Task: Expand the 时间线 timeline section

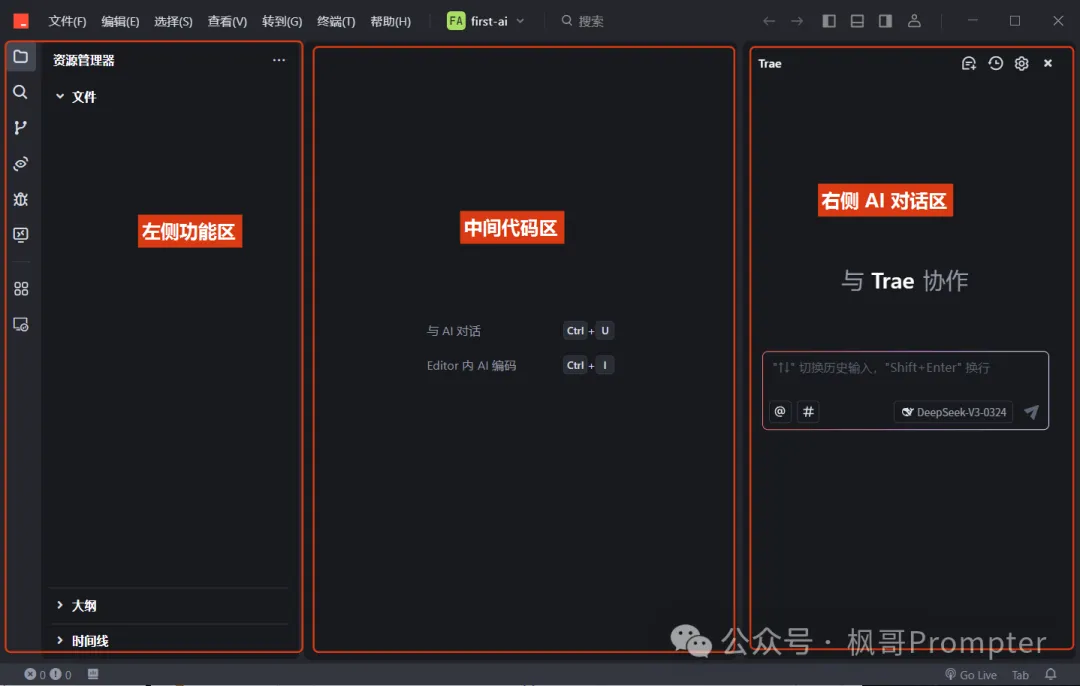Action: coord(82,641)
